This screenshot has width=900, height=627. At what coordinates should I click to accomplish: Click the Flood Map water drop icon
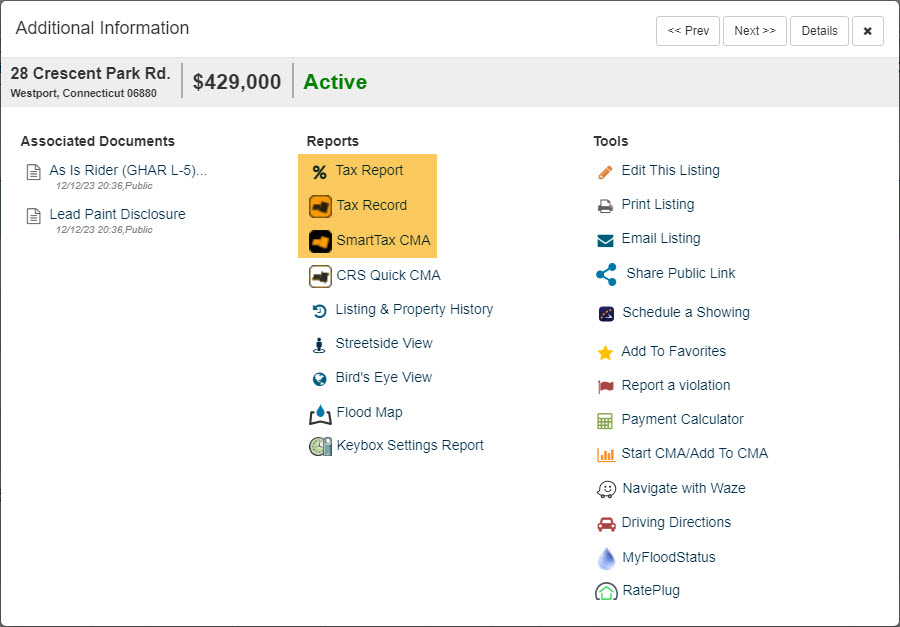click(320, 414)
